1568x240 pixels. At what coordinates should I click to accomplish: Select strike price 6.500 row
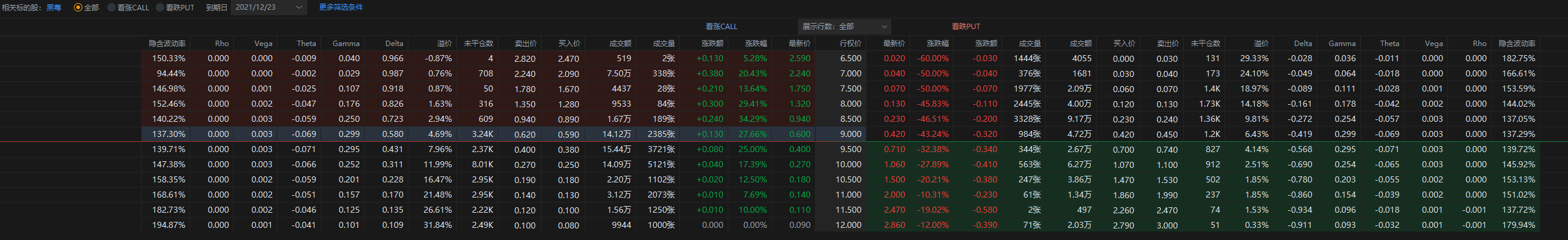[x=851, y=58]
